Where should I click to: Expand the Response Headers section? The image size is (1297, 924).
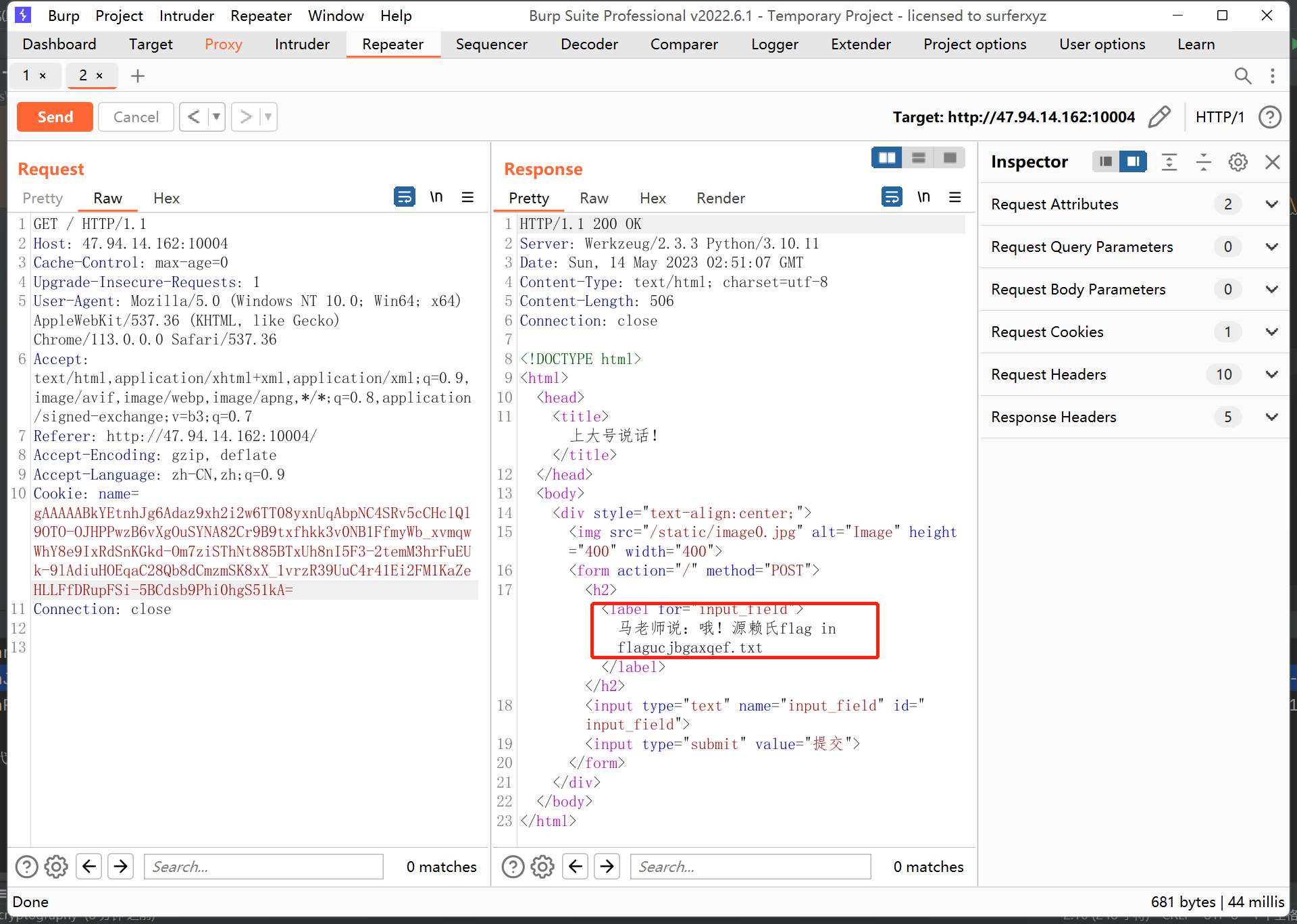1272,417
